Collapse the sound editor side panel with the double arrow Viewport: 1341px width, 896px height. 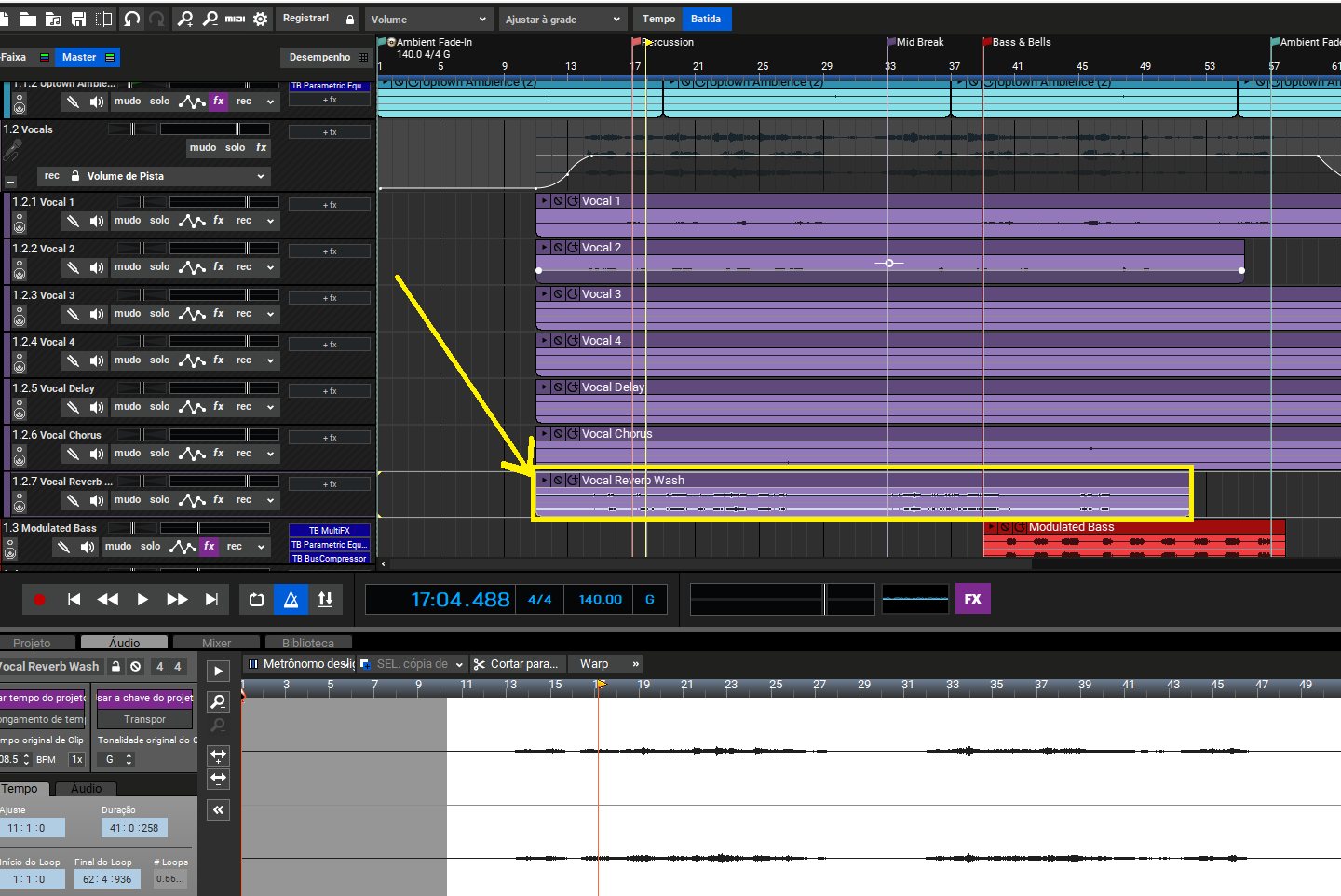[218, 810]
